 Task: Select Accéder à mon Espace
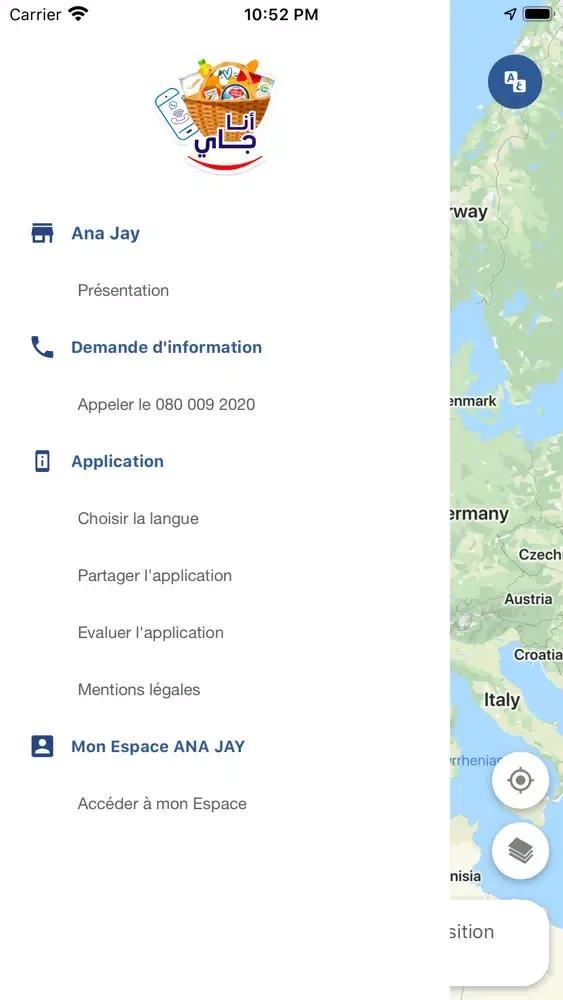click(x=162, y=804)
